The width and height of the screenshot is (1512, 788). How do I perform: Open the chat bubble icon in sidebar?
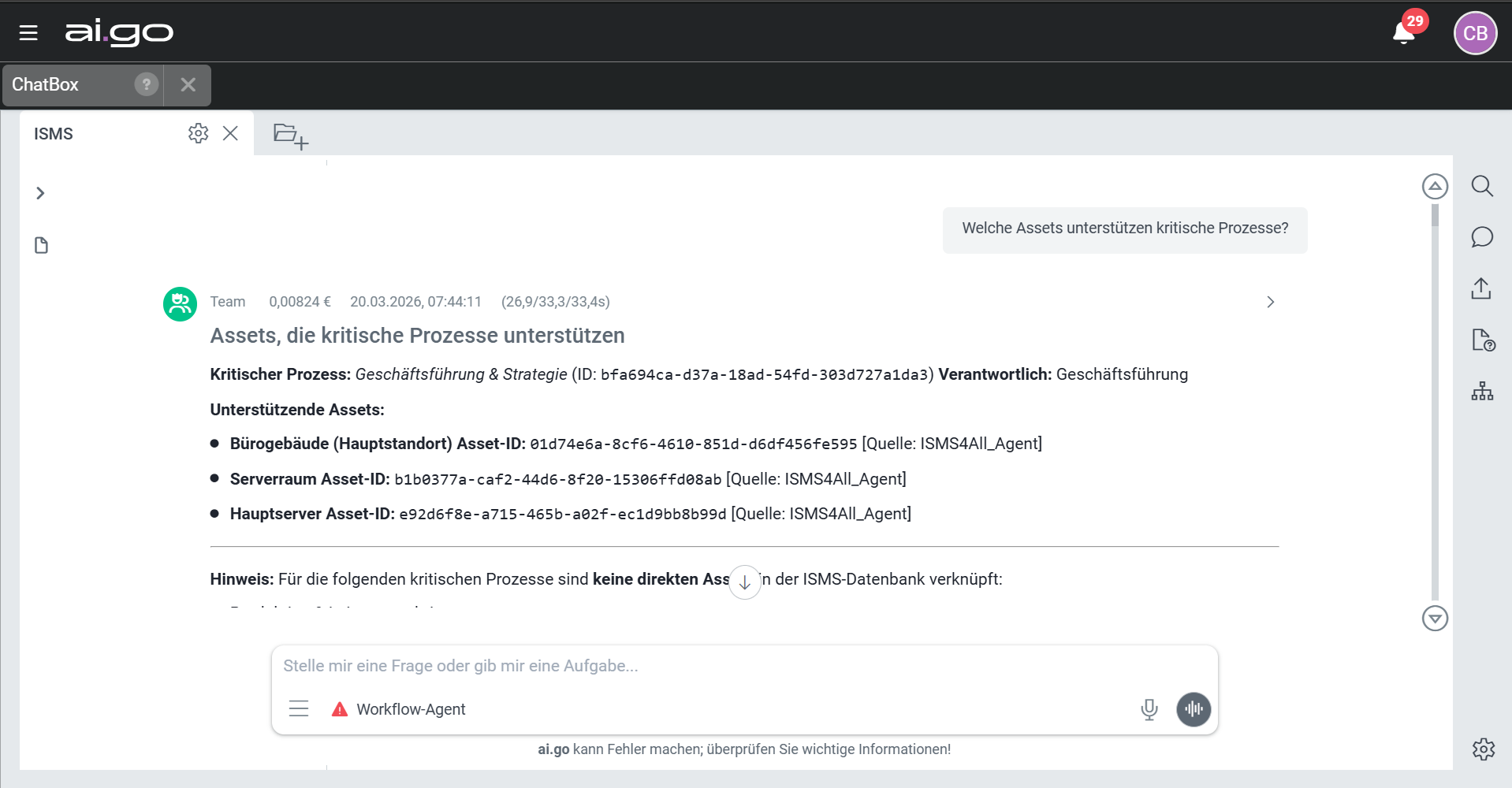(1482, 237)
